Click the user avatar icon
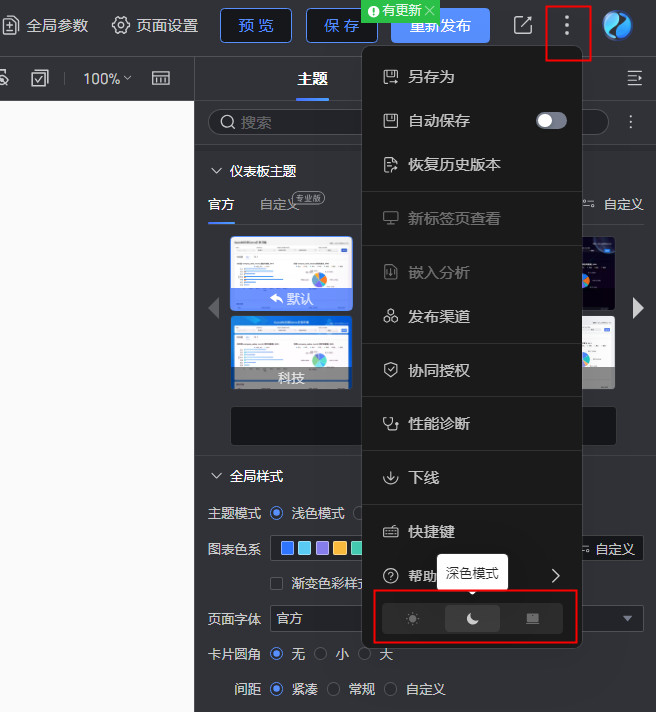 coord(617,26)
